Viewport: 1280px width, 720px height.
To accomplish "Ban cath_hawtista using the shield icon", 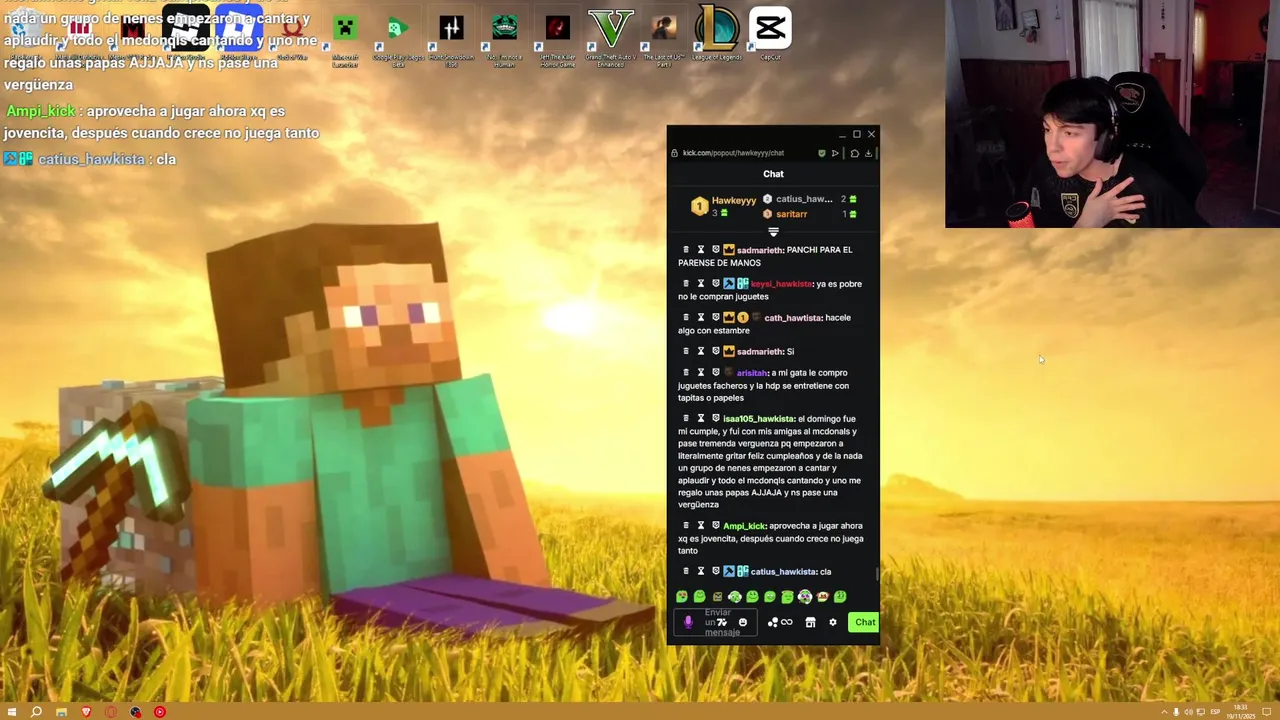I will pyautogui.click(x=716, y=318).
